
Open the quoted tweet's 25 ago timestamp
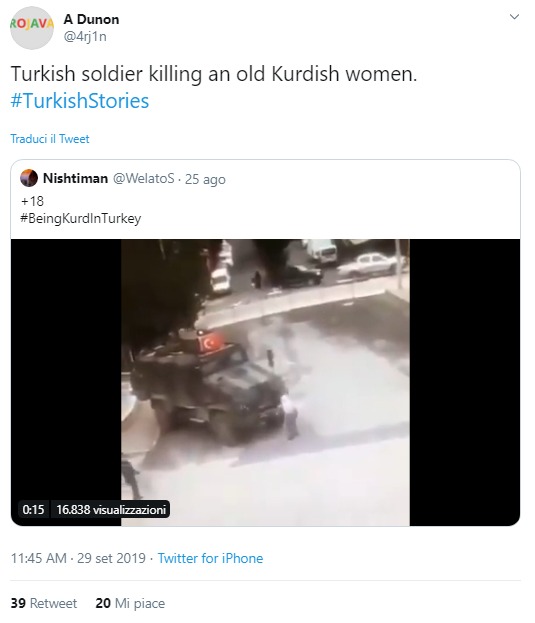click(x=205, y=179)
